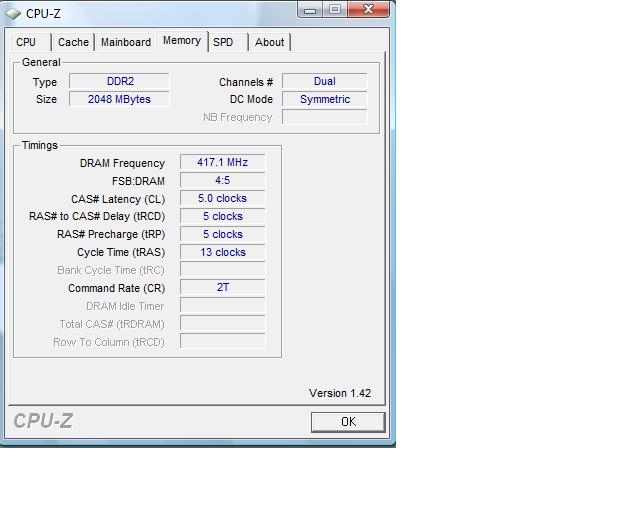
Task: Click the Size field showing 2048 MBytes
Action: [119, 99]
